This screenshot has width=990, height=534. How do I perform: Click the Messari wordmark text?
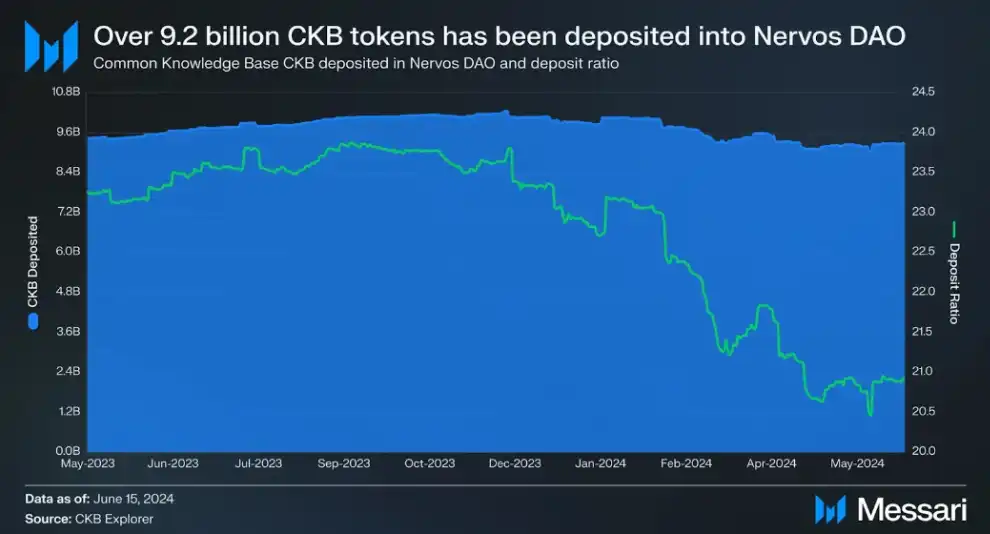(x=912, y=509)
